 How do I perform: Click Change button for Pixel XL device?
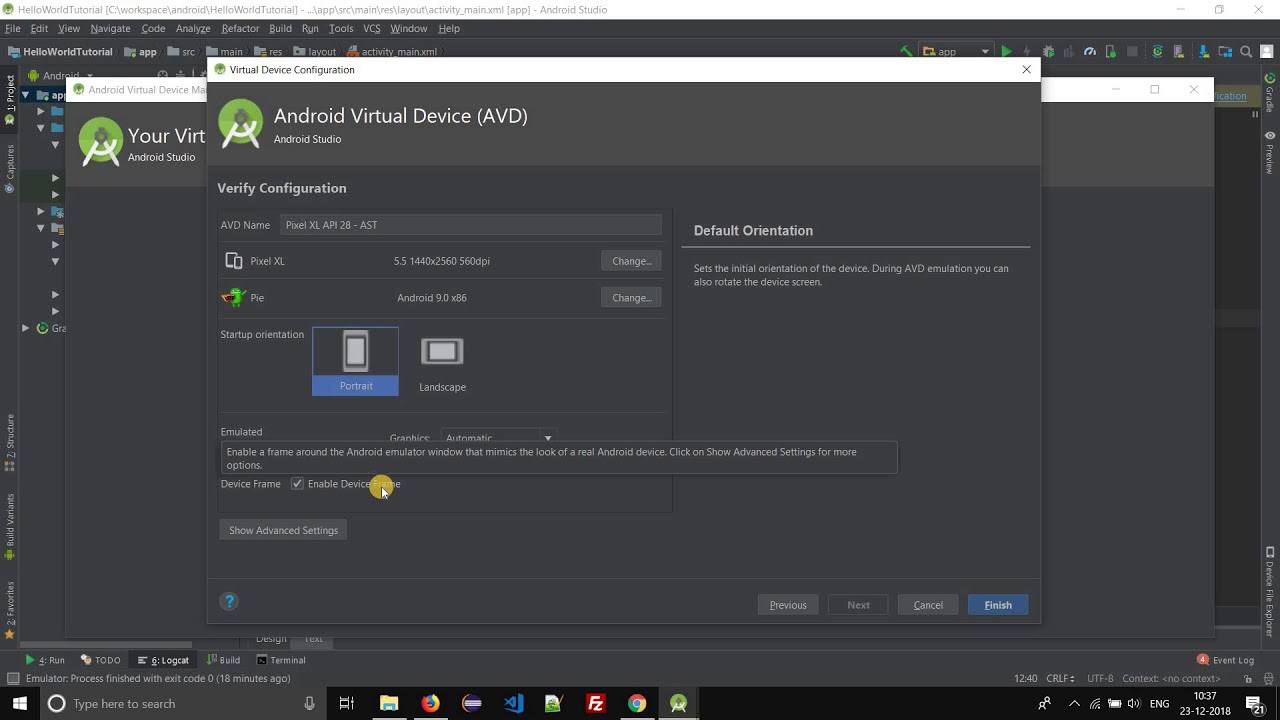click(x=631, y=261)
